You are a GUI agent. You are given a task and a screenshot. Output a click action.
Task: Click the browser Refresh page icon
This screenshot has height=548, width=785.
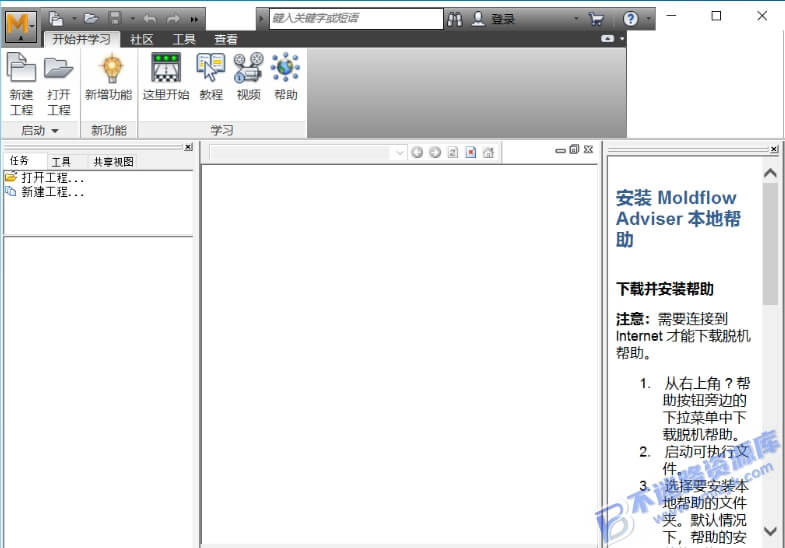tap(453, 152)
